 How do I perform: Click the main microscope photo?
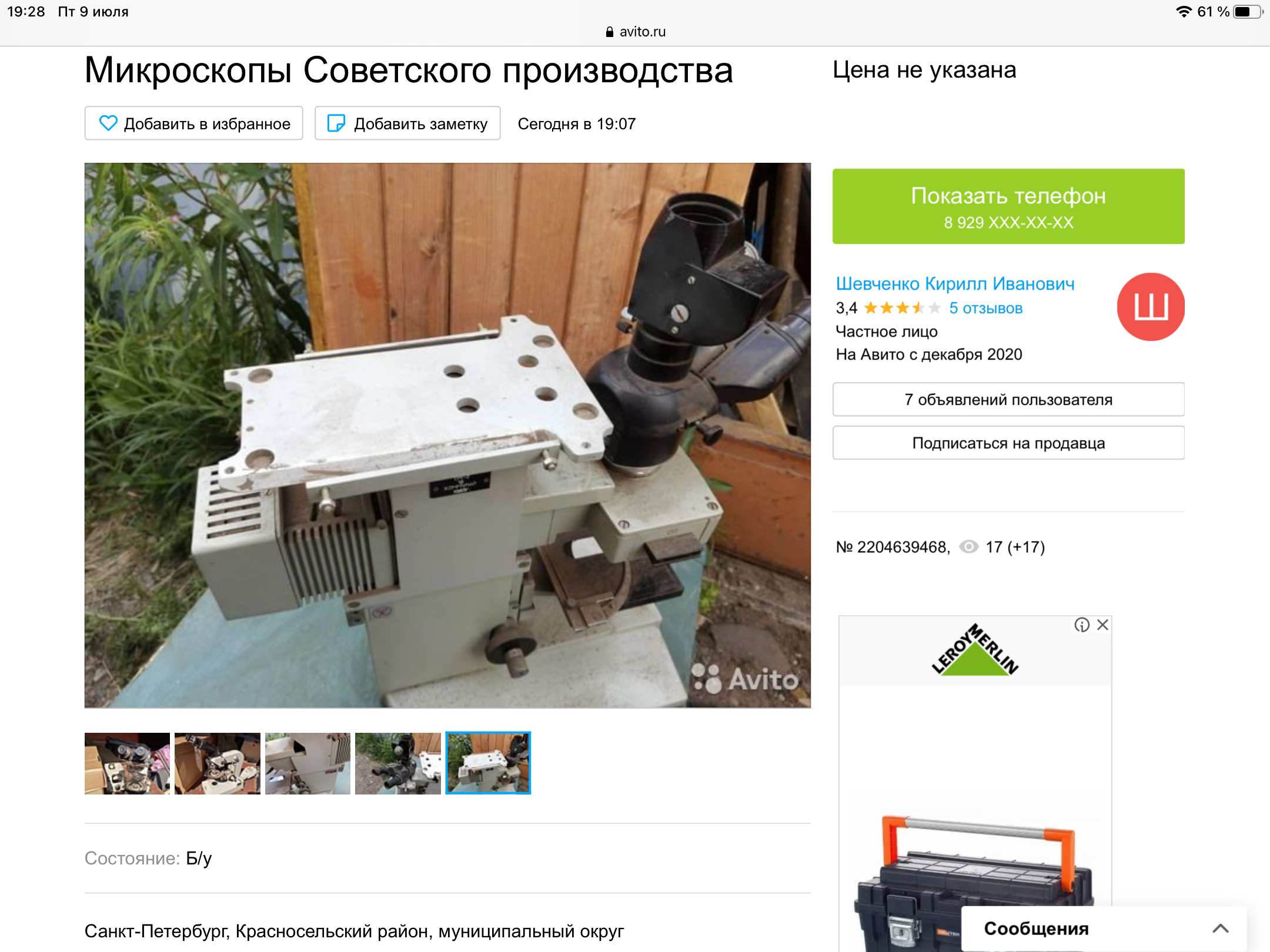point(447,435)
